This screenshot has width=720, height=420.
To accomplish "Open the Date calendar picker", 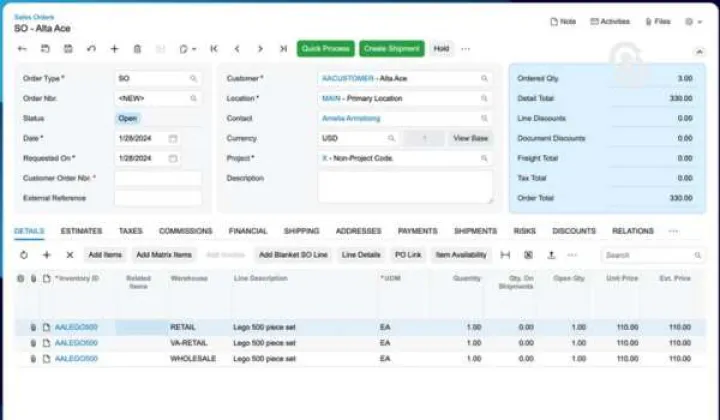I will (173, 138).
